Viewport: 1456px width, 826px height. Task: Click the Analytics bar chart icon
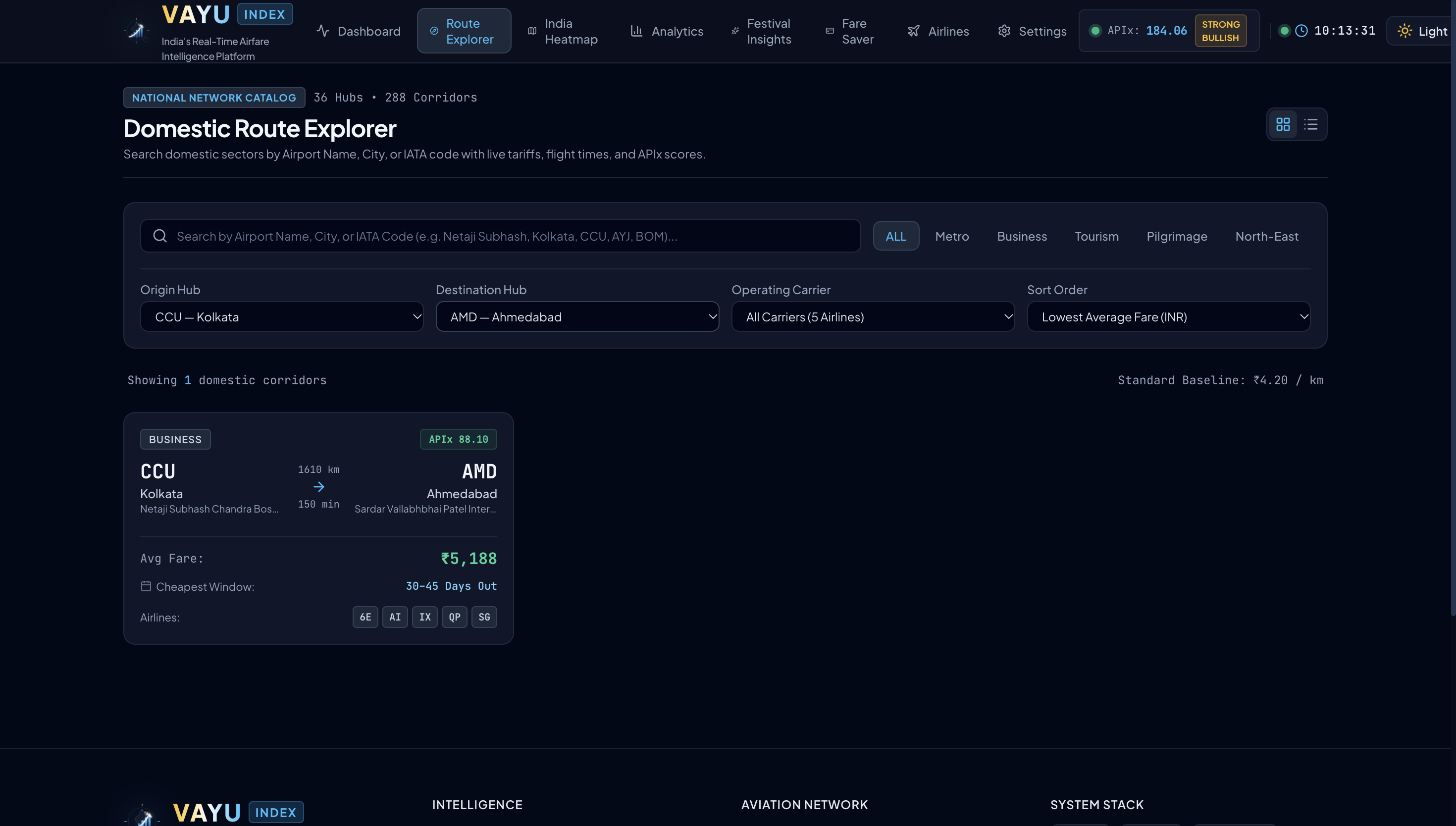click(636, 31)
